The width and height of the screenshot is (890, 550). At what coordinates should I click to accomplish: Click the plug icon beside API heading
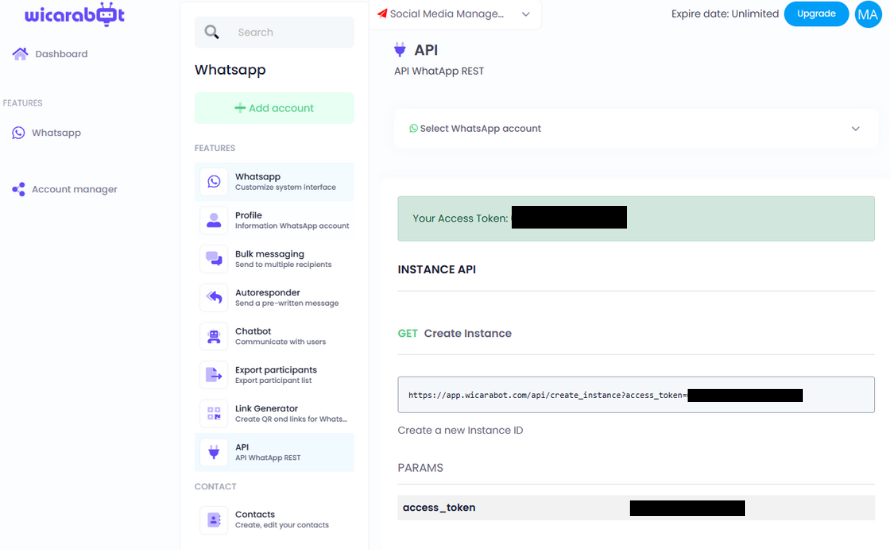tap(400, 50)
